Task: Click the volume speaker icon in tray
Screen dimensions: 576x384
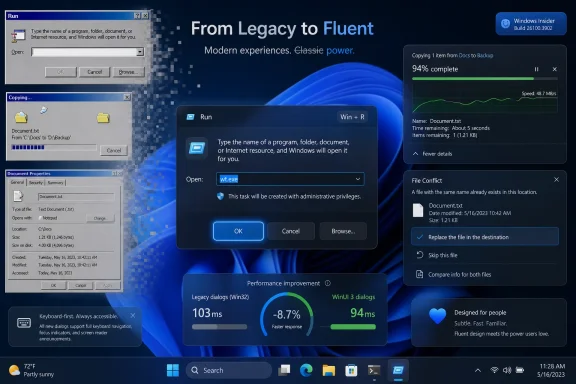Action: tap(507, 370)
